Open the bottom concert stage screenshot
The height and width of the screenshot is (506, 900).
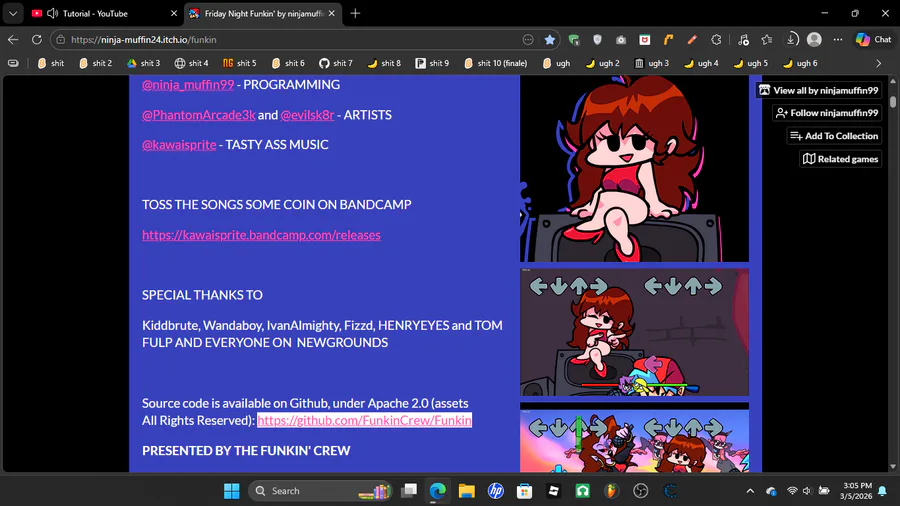634,437
